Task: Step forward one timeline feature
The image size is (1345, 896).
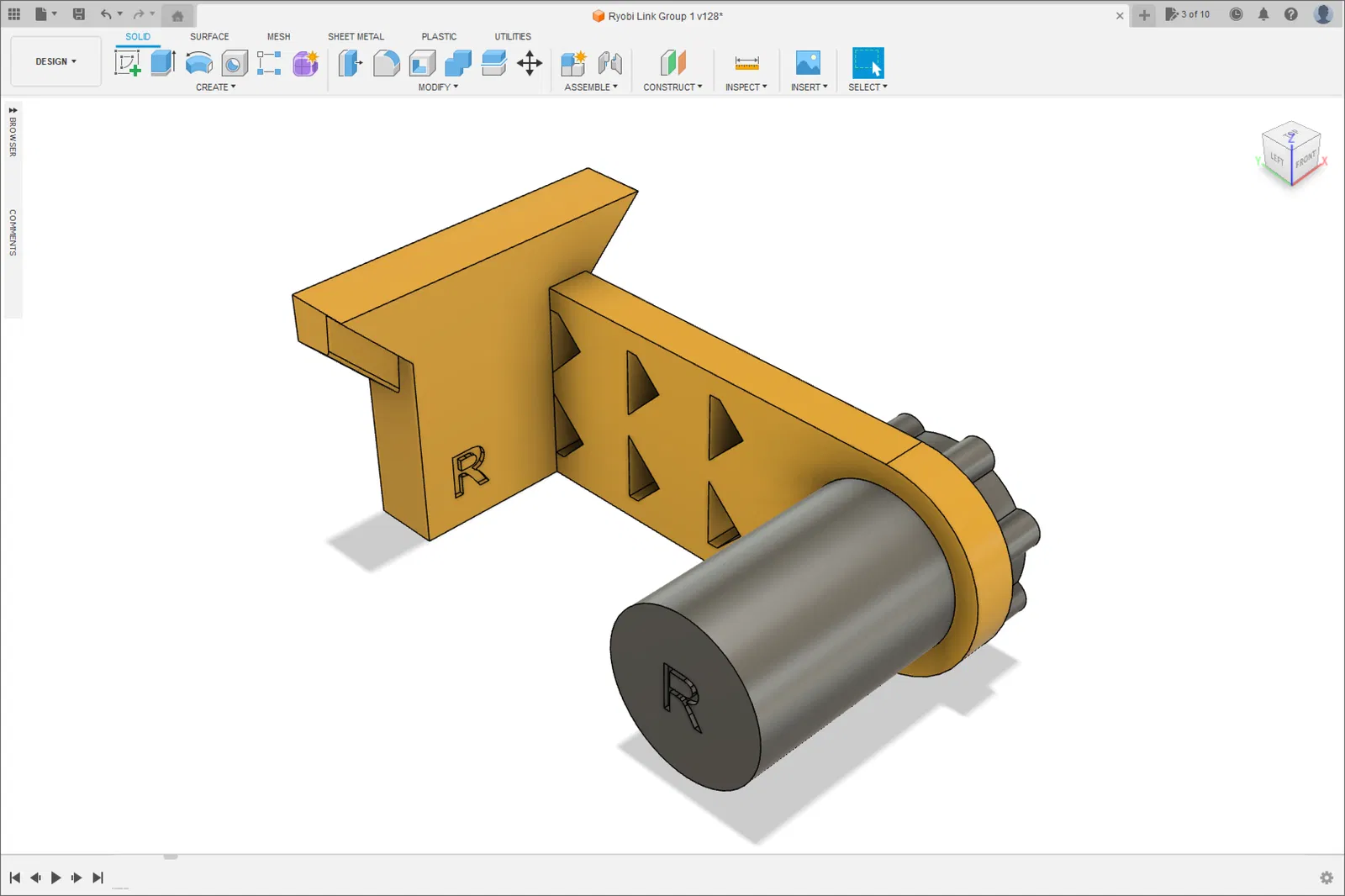Action: tap(76, 878)
